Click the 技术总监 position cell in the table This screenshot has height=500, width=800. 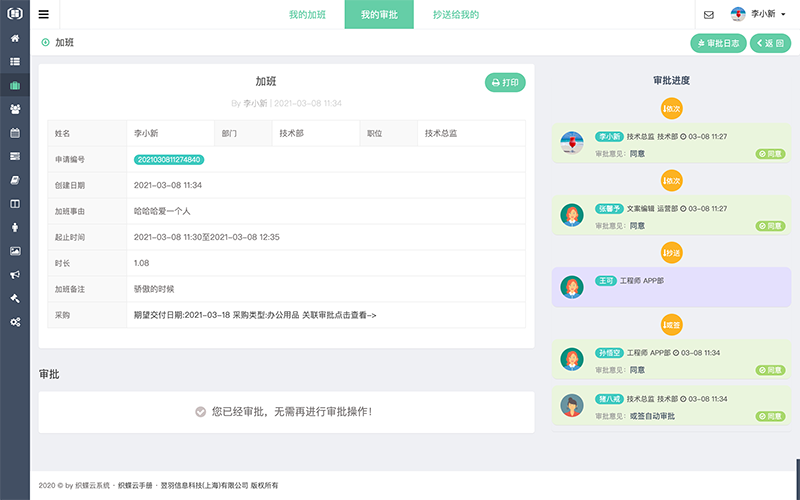click(471, 133)
